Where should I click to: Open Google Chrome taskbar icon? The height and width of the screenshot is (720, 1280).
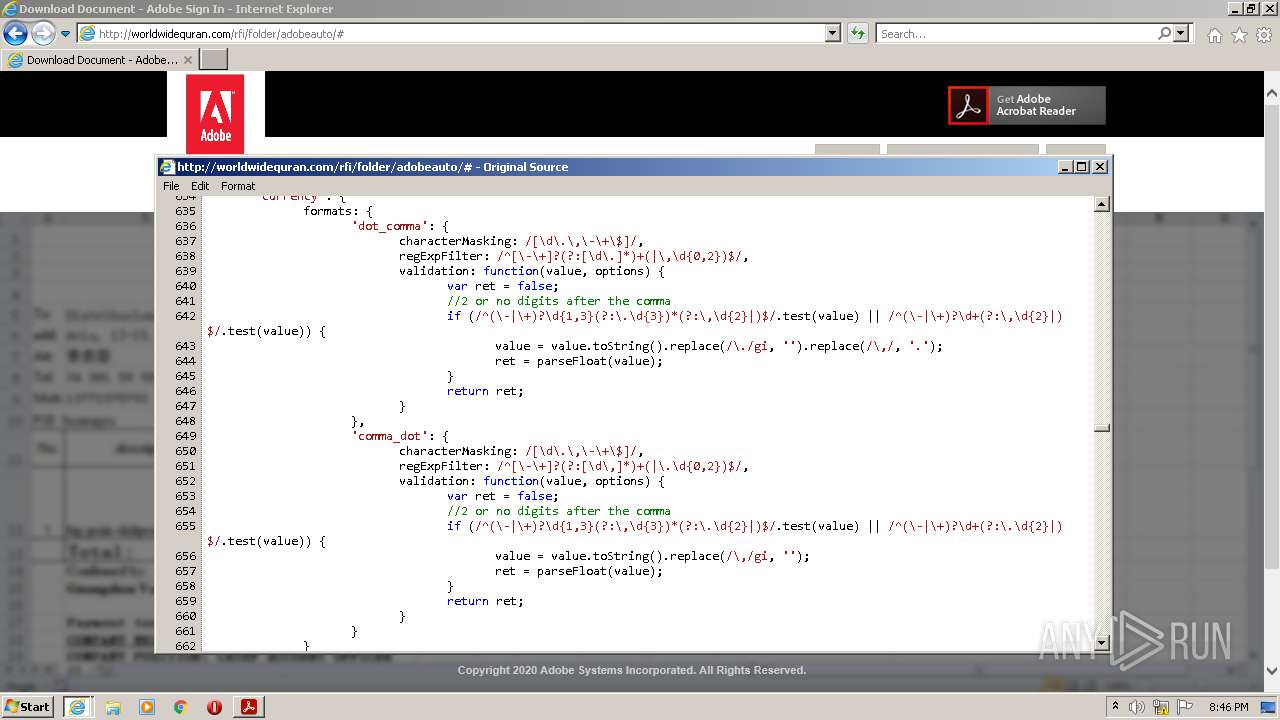click(x=181, y=707)
